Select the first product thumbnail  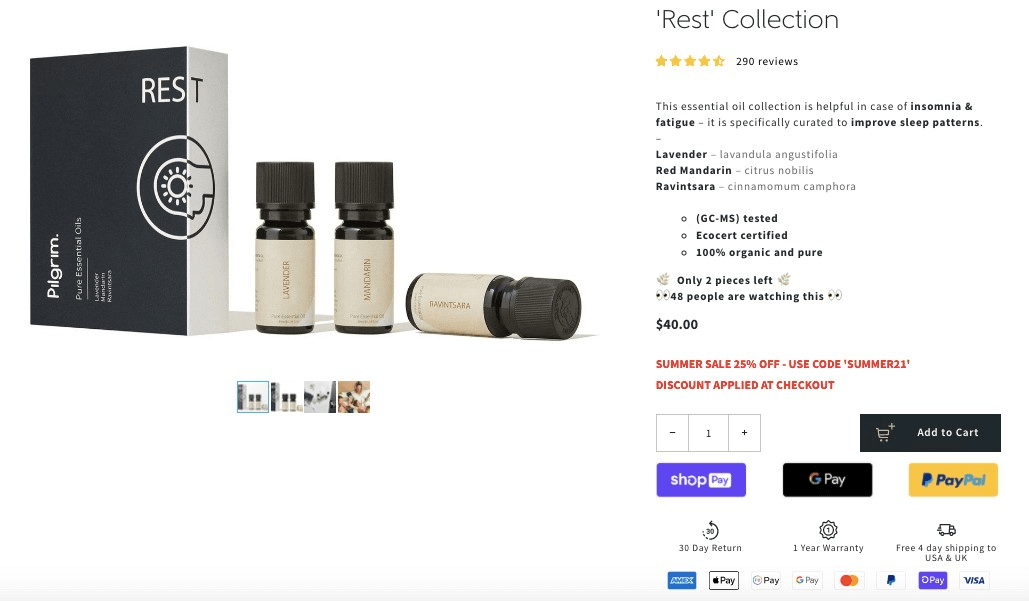point(253,397)
